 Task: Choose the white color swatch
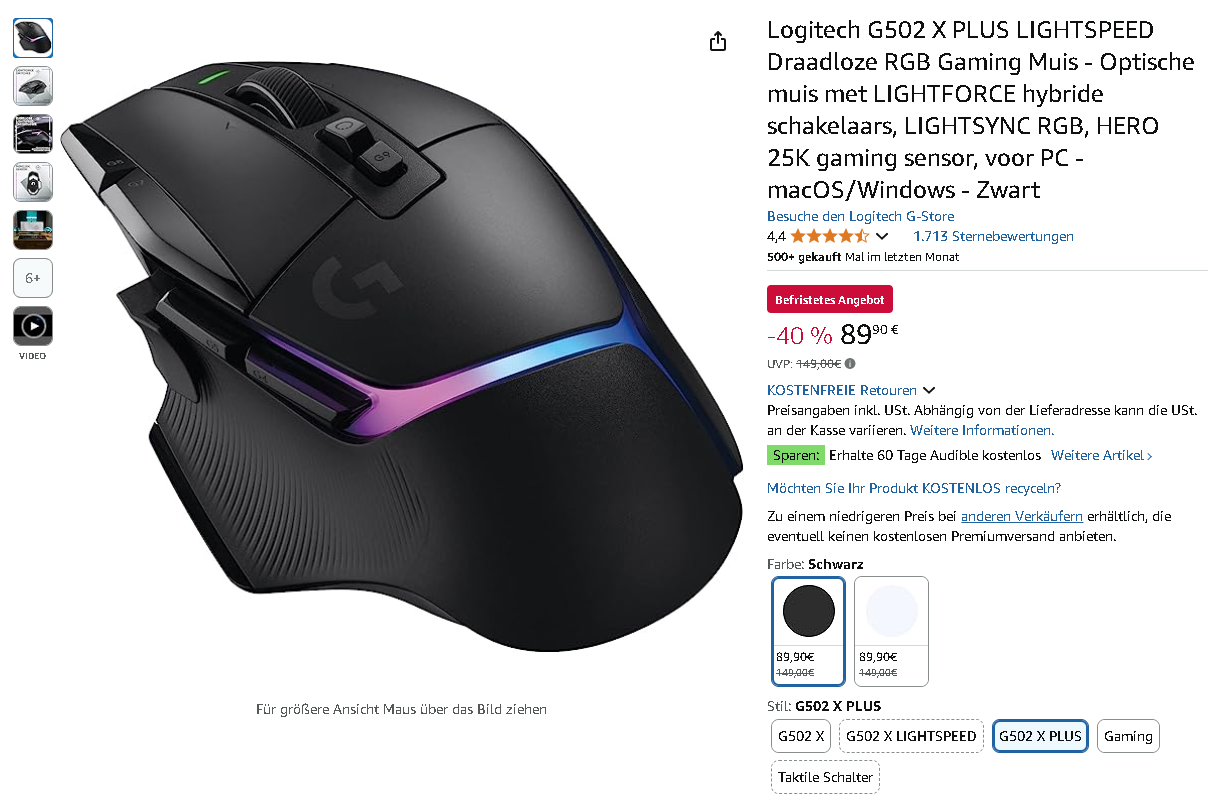[892, 631]
